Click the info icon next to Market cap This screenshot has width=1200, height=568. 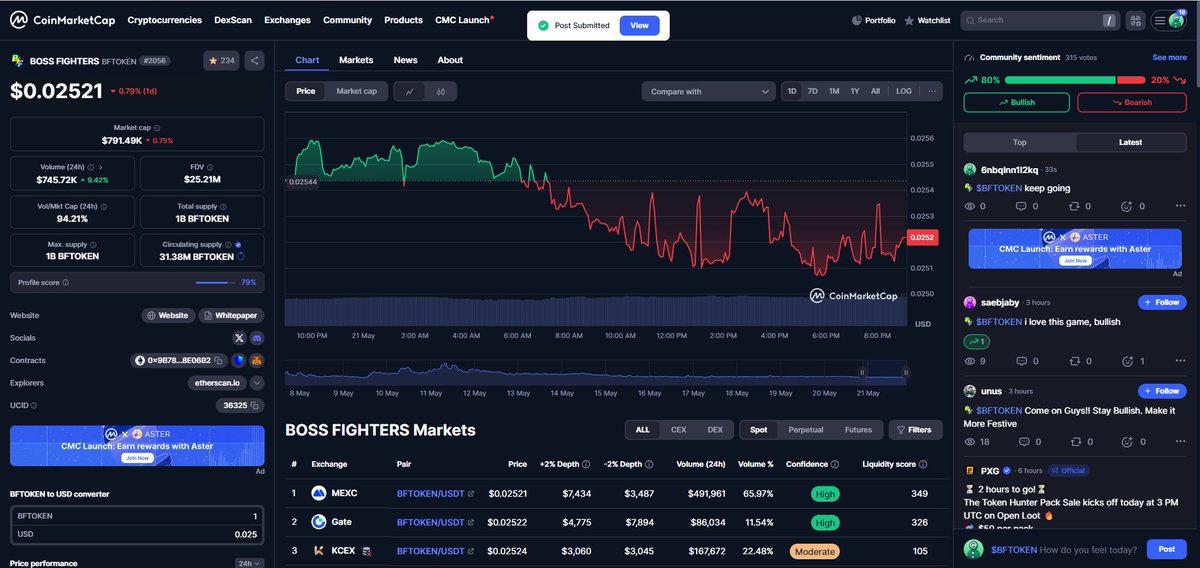pyautogui.click(x=157, y=128)
